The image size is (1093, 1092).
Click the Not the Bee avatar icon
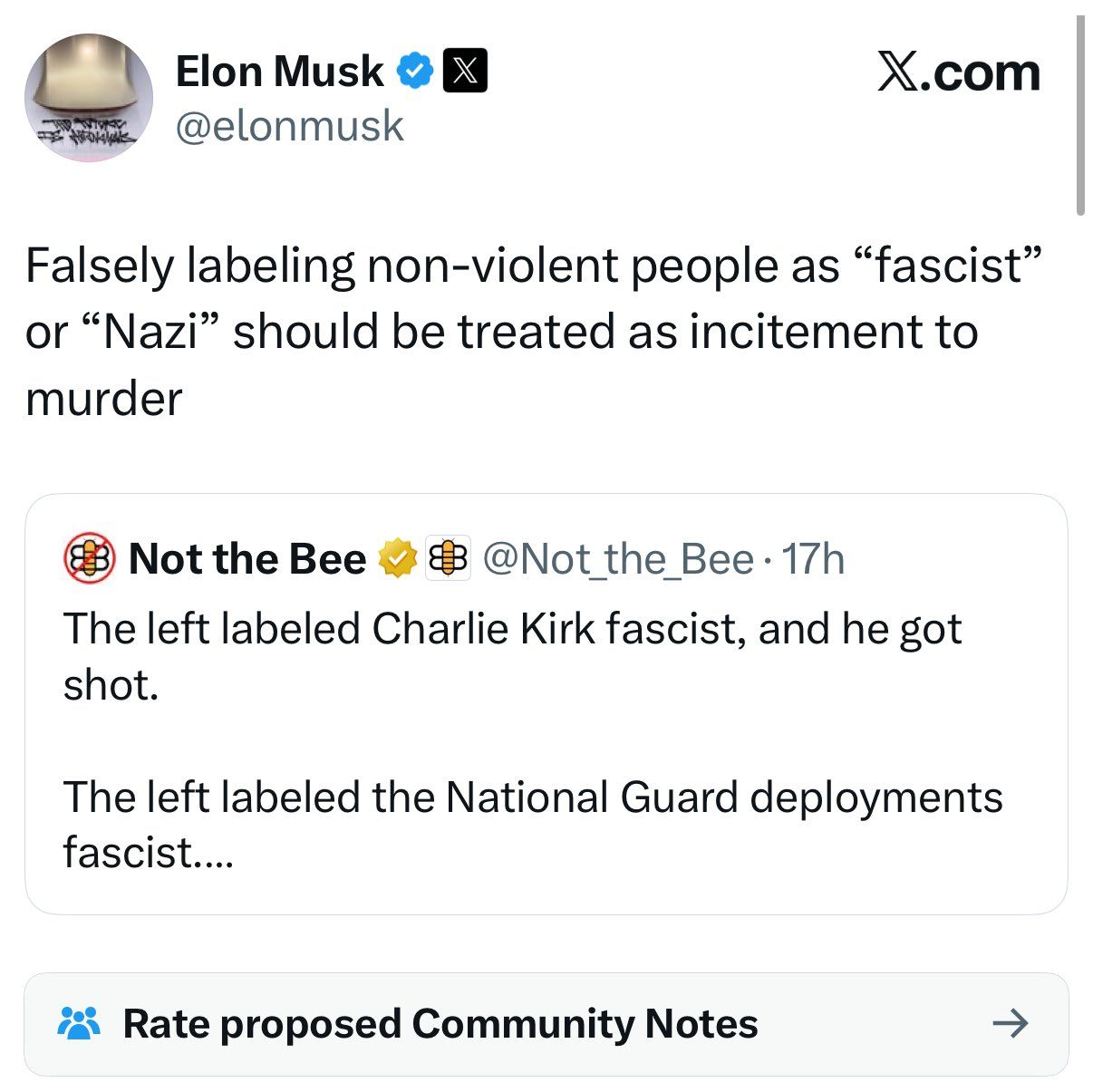pos(89,559)
